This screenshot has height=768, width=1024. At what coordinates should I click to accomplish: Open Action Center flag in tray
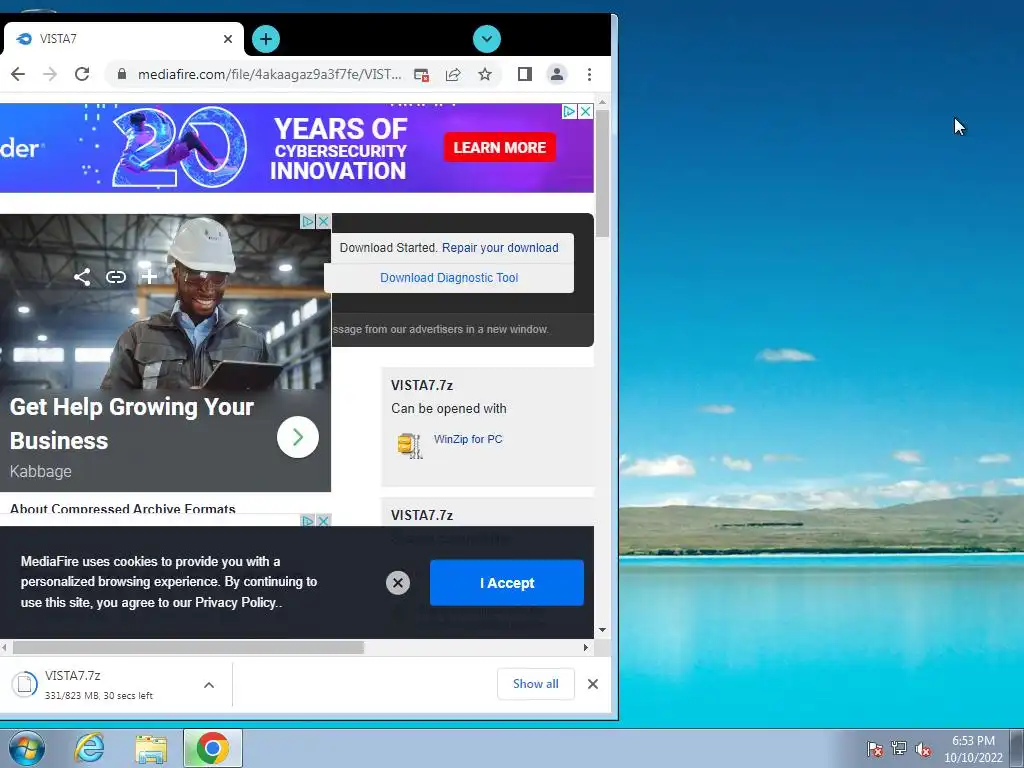coord(874,749)
